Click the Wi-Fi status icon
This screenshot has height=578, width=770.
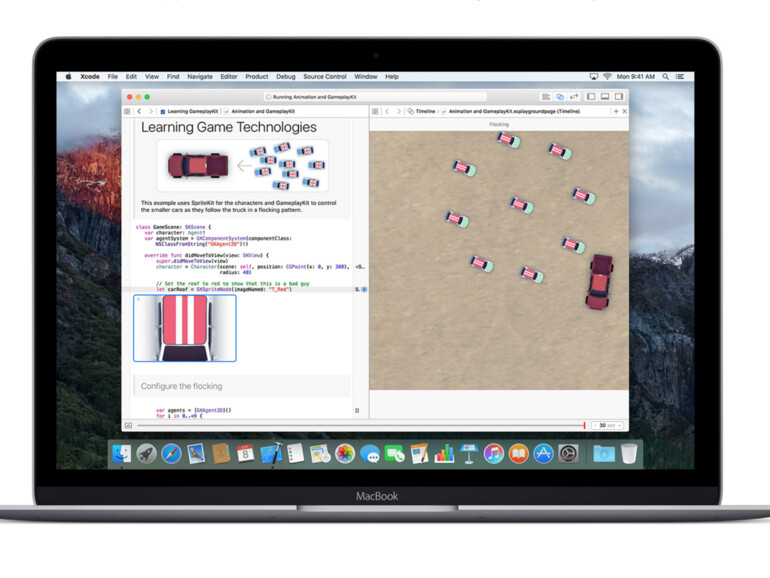607,77
